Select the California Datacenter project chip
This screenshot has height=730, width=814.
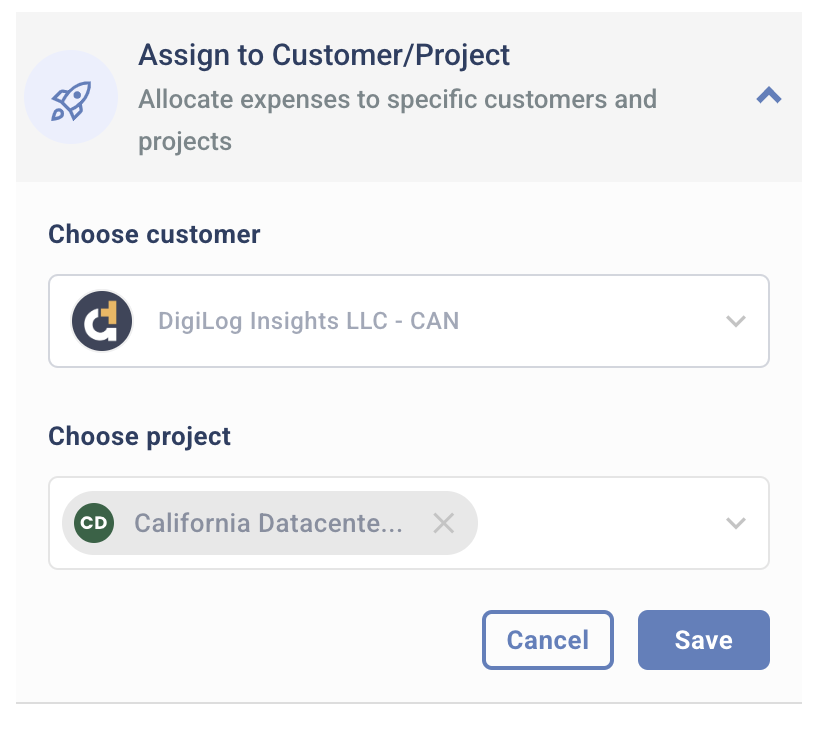(x=270, y=522)
